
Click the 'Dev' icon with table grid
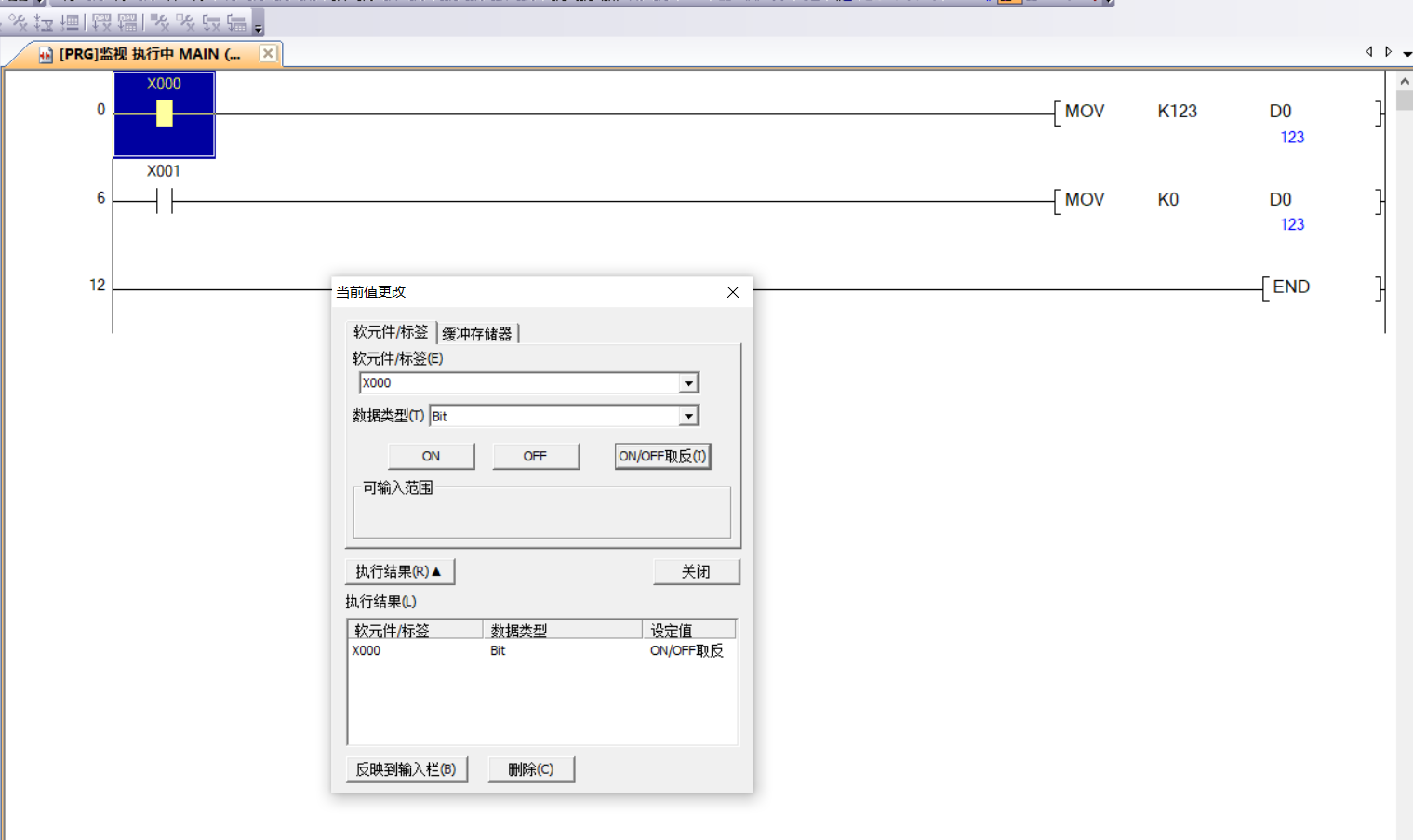[x=127, y=21]
